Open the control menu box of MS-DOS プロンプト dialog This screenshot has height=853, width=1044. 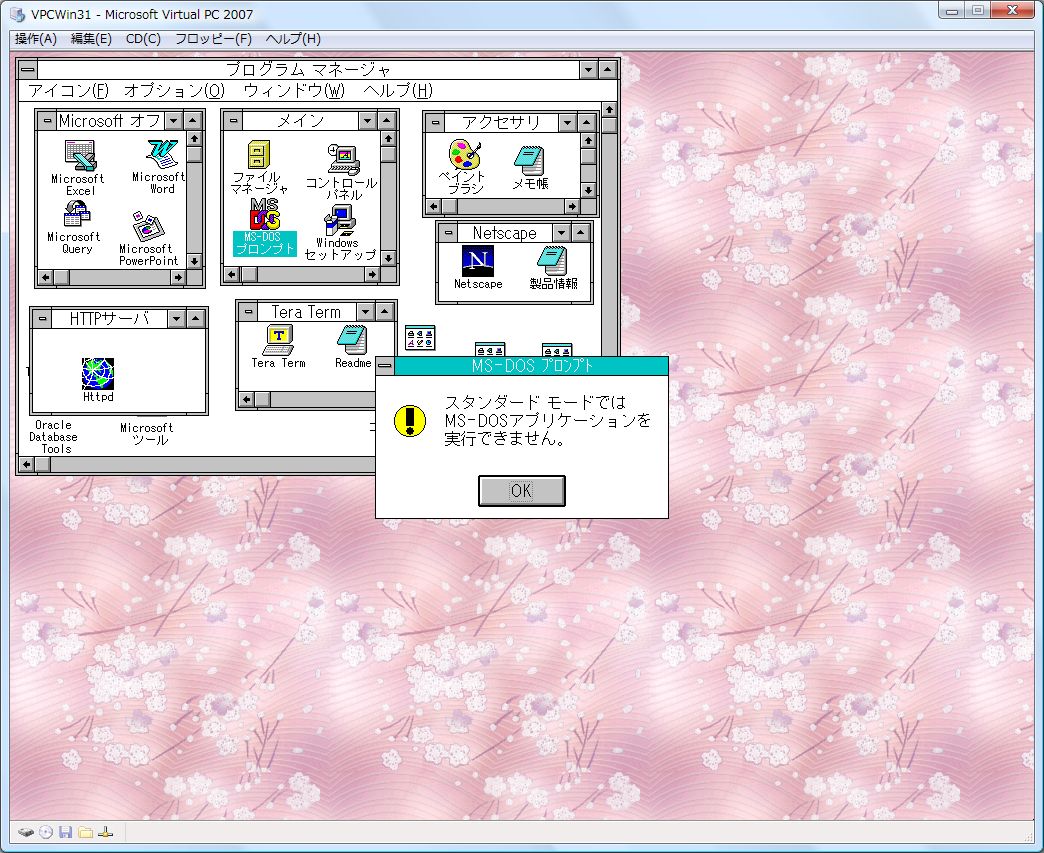pos(385,366)
